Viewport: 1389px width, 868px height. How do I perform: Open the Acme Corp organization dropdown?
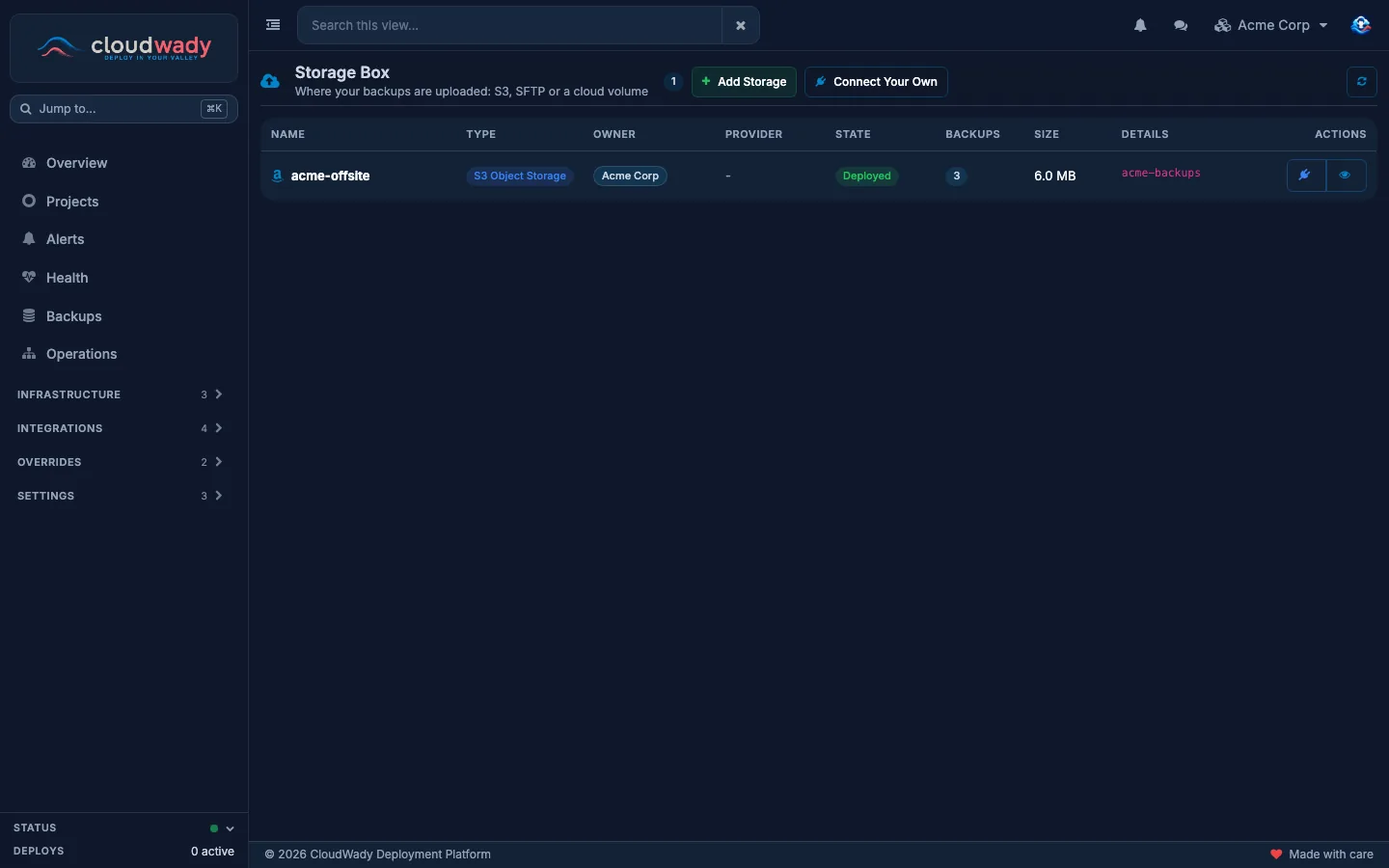(x=1270, y=25)
